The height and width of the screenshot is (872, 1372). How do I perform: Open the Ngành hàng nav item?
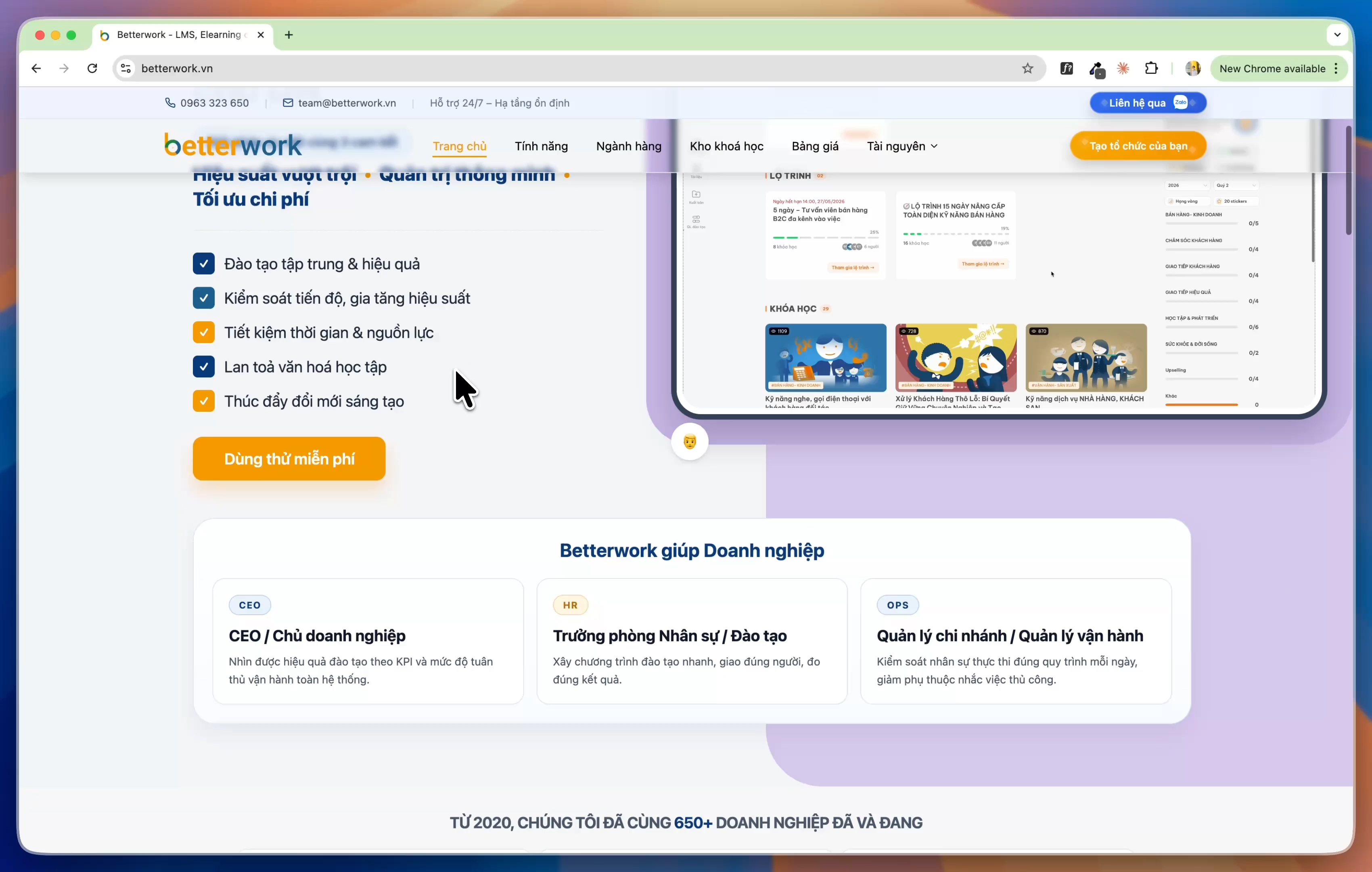[x=628, y=147]
